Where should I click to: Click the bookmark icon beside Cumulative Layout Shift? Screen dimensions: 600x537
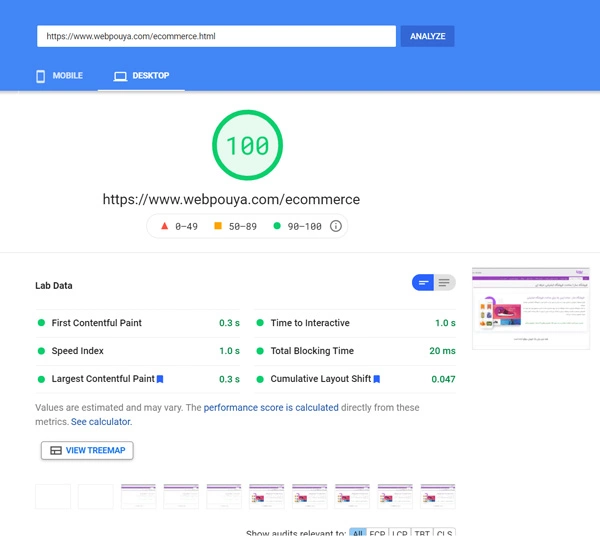pos(377,379)
